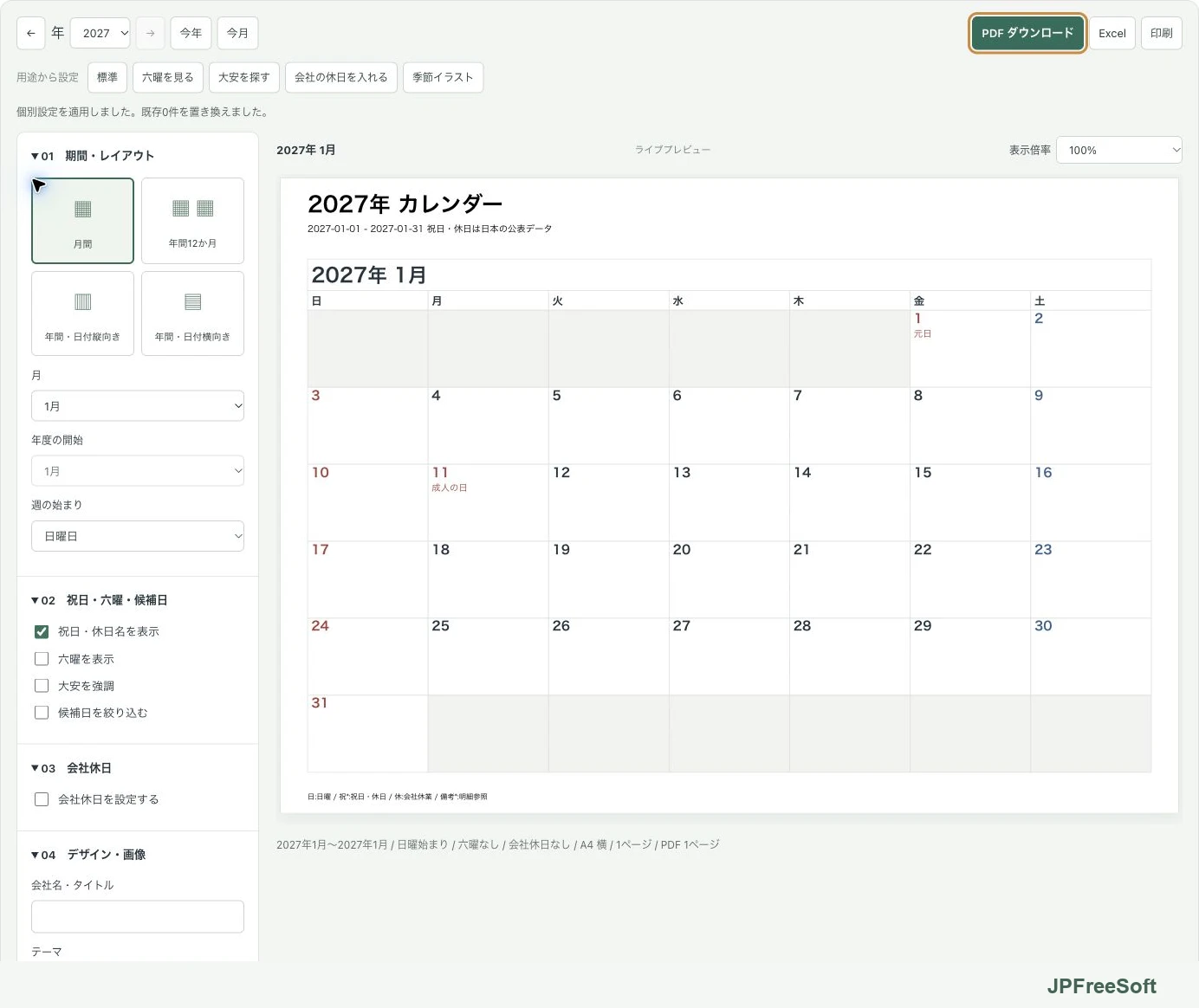The width and height of the screenshot is (1199, 1008).
Task: Click the 印刷 button
Action: click(x=1162, y=33)
